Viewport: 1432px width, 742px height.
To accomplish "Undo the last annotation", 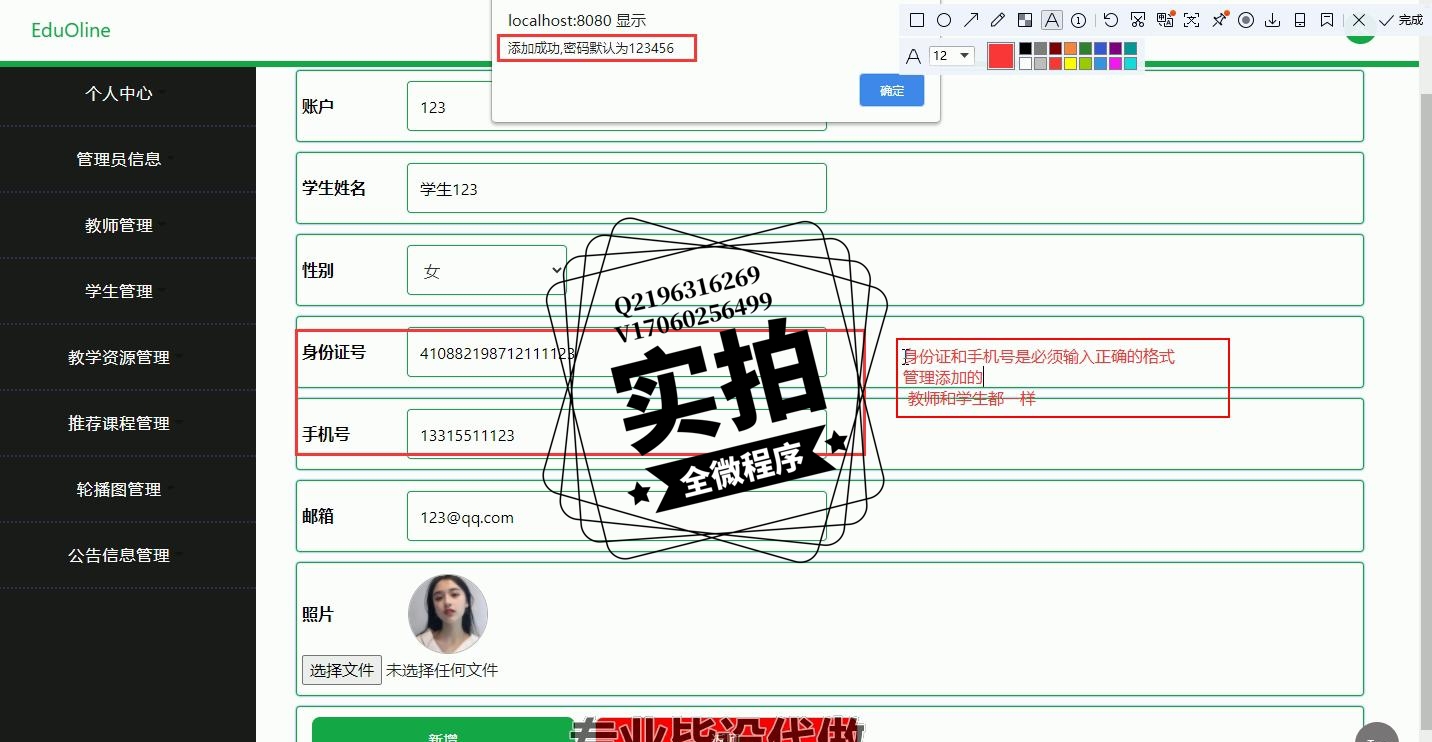I will (x=1111, y=20).
